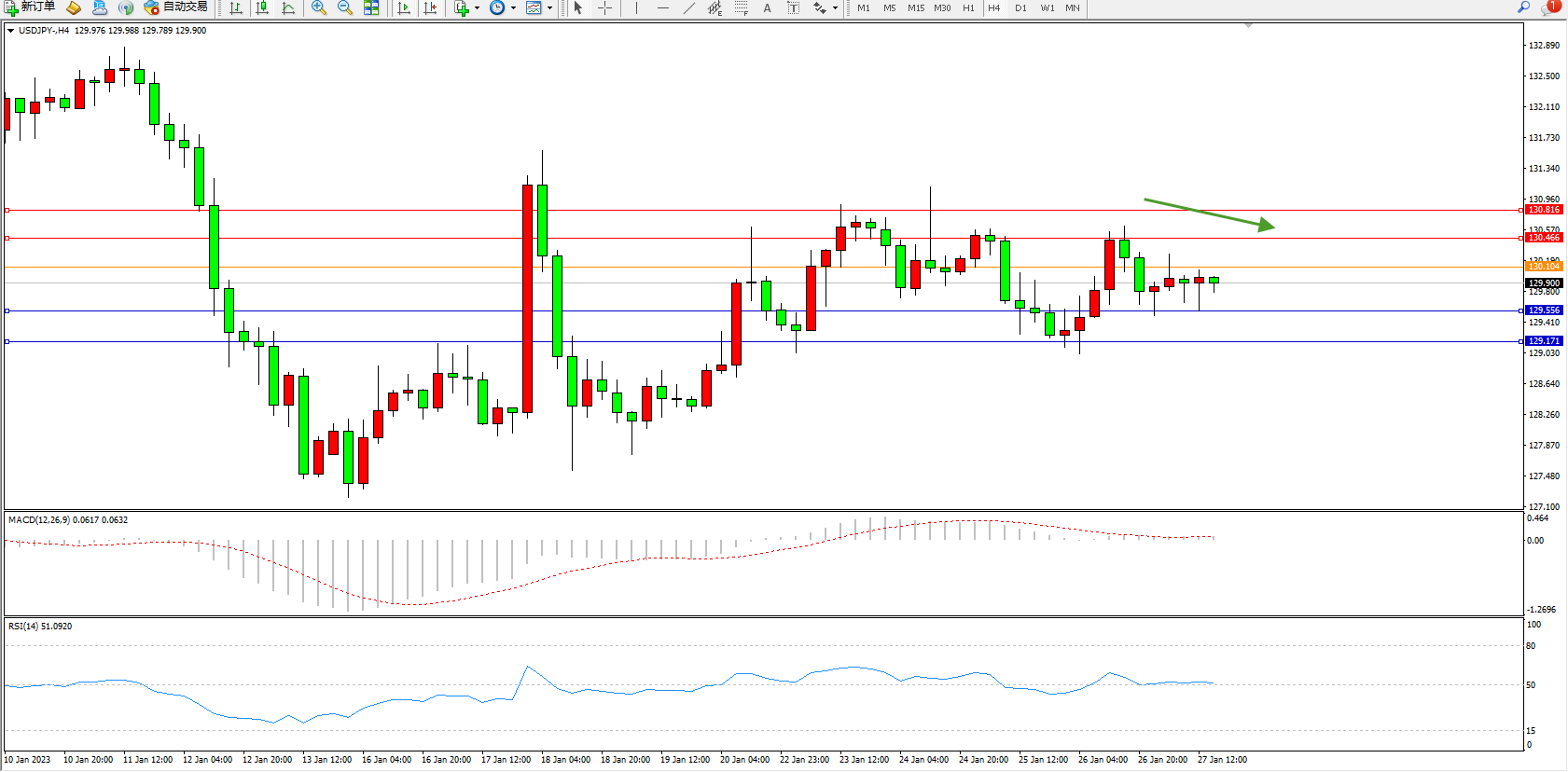Zoom out of the chart
The image size is (1568, 772).
[x=345, y=8]
